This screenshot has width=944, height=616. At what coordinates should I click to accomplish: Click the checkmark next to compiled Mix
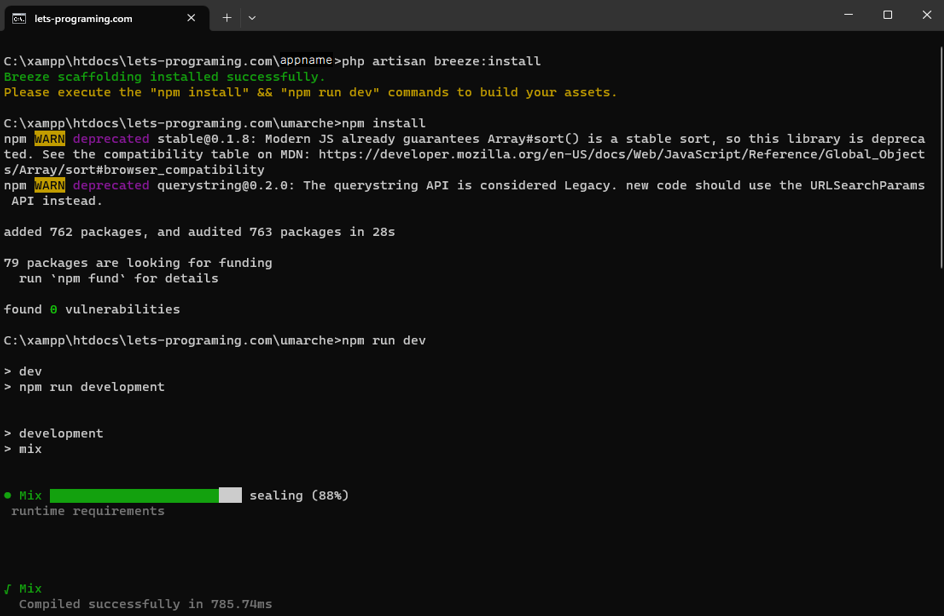coord(8,589)
